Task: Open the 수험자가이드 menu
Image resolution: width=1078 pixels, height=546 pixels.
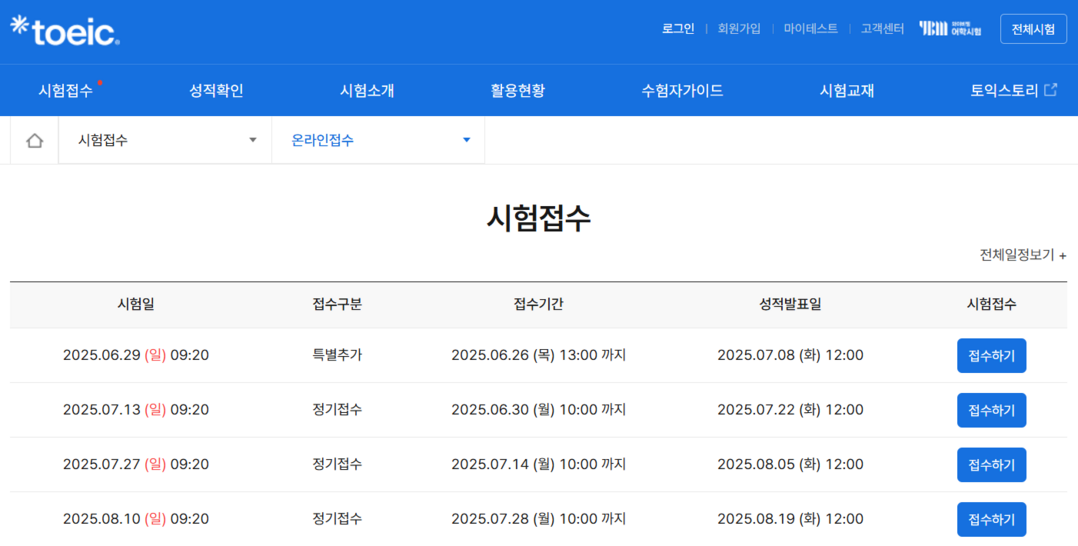Action: 682,91
